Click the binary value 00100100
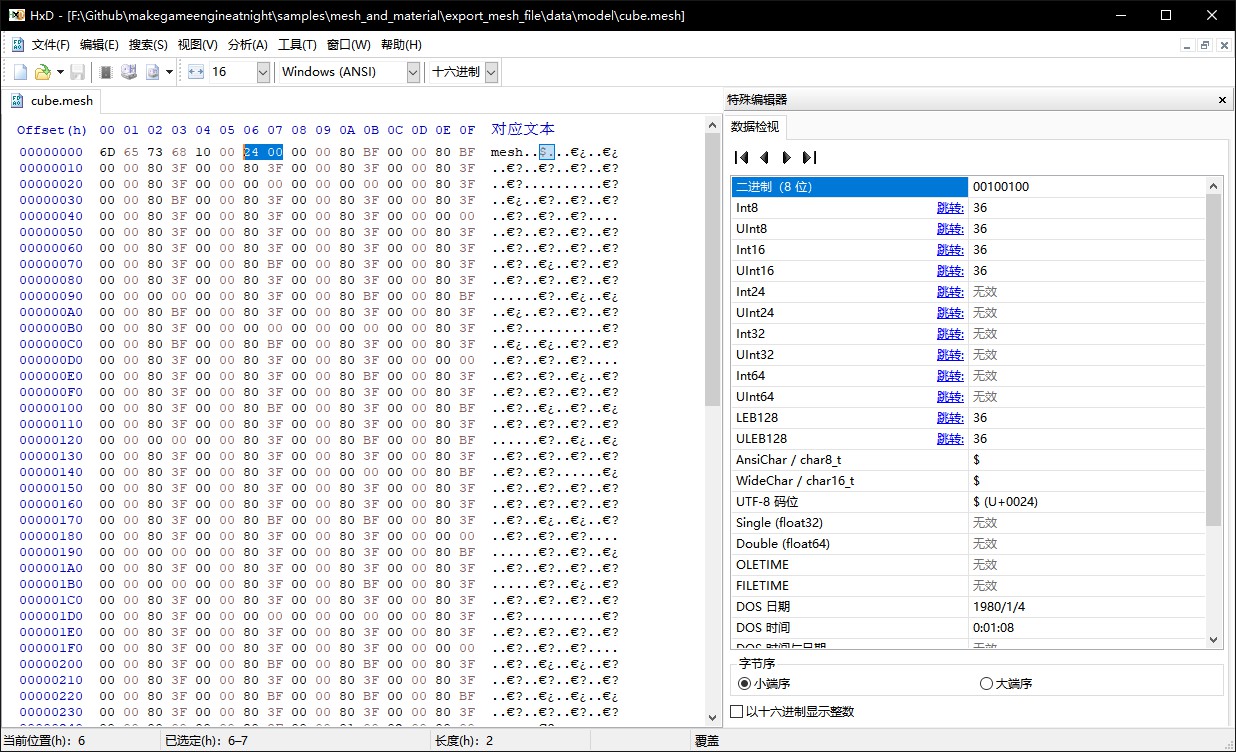The image size is (1236, 752). pyautogui.click(x=1001, y=187)
